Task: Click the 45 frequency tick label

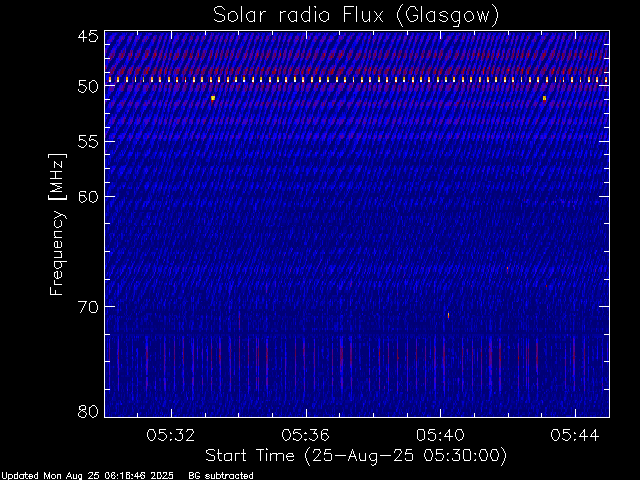Action: (x=88, y=37)
